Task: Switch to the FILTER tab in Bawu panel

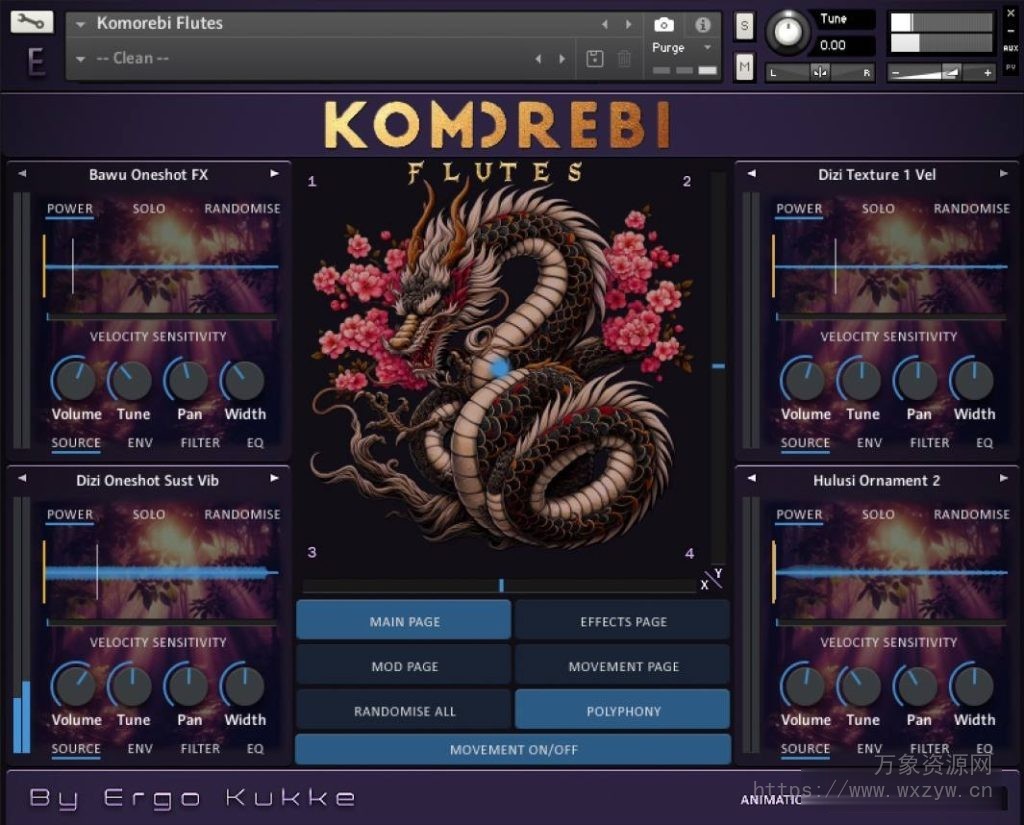Action: point(199,443)
